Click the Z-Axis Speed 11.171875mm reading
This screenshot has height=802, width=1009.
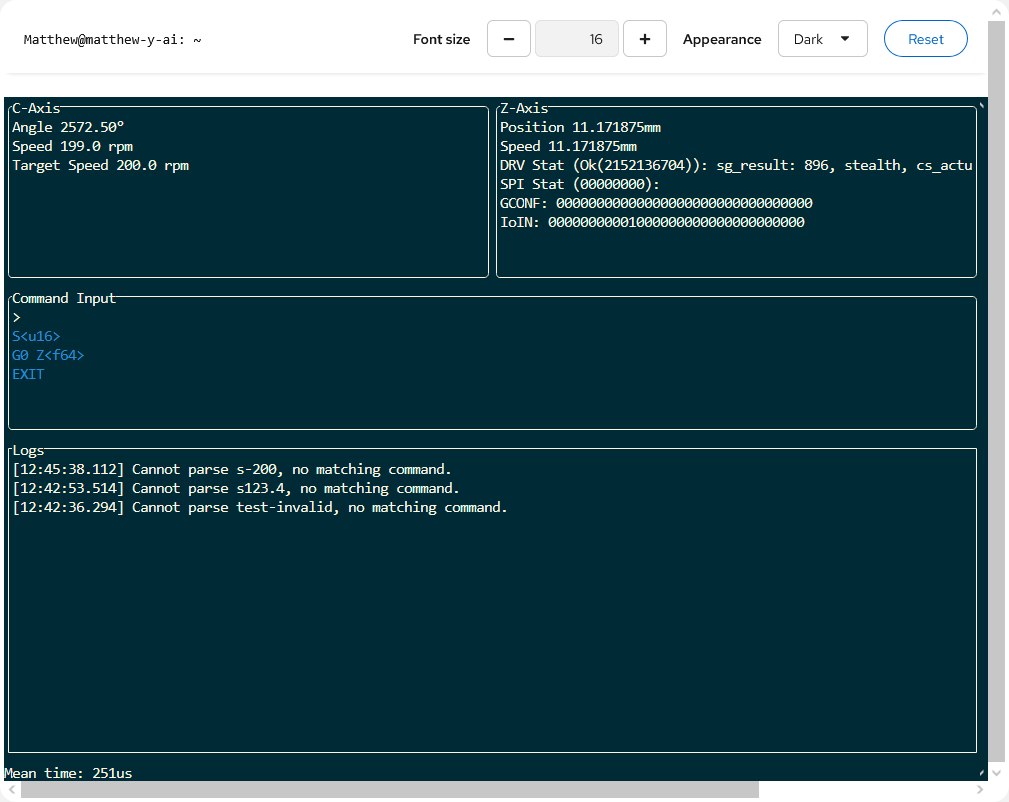click(x=568, y=147)
